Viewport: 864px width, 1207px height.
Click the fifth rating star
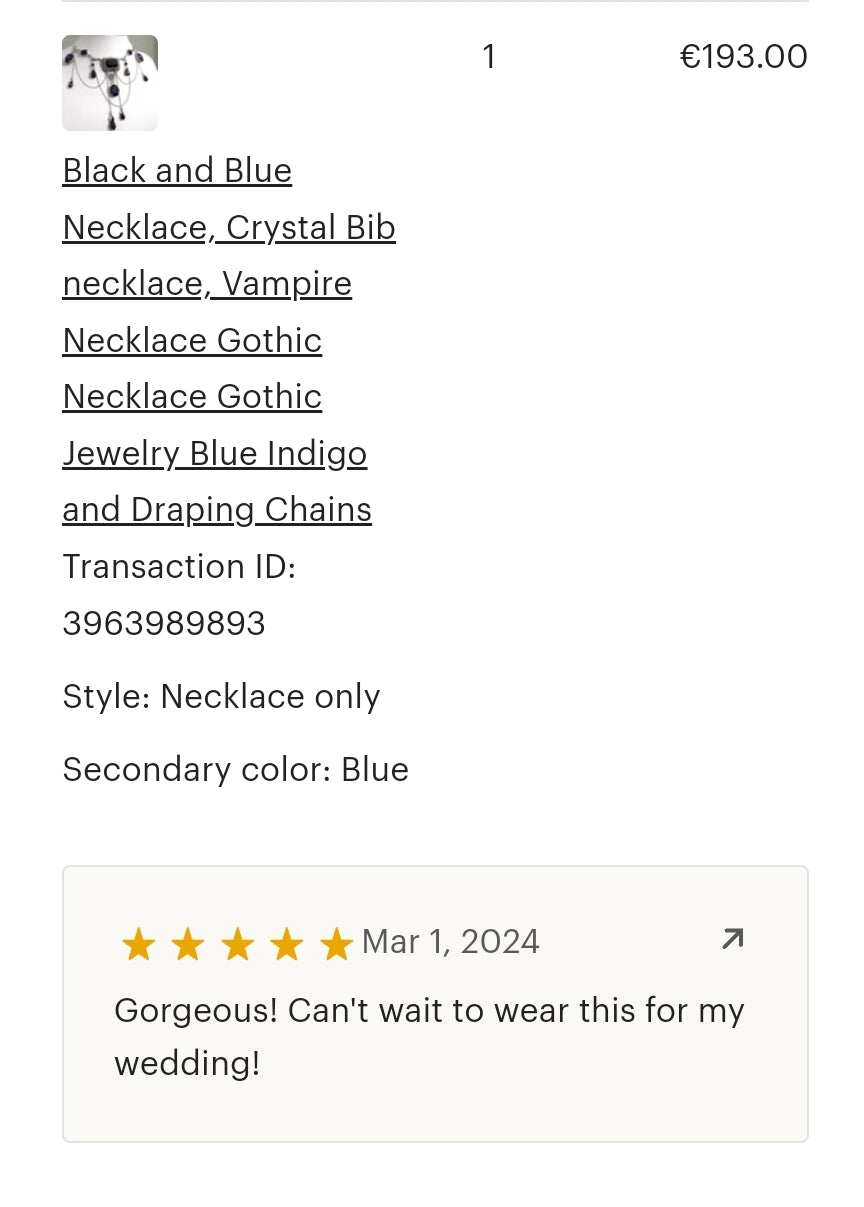(336, 944)
